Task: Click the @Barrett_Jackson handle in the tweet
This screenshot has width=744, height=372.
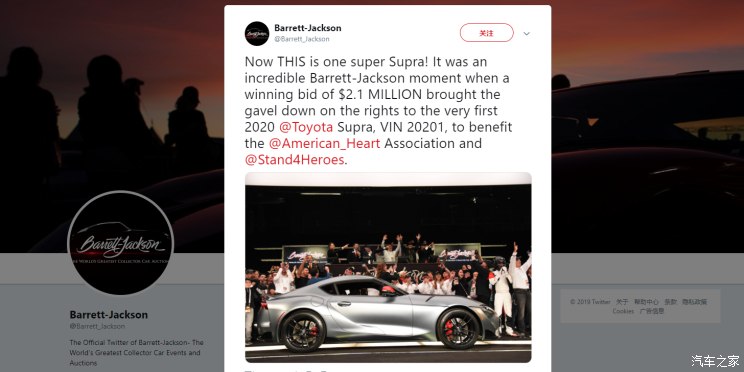Action: 301,39
